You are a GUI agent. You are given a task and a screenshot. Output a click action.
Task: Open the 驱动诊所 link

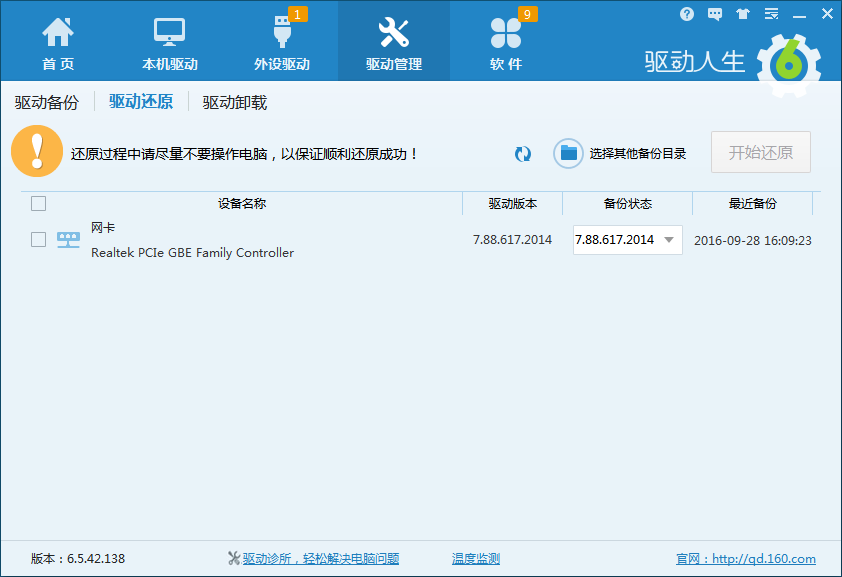point(319,559)
